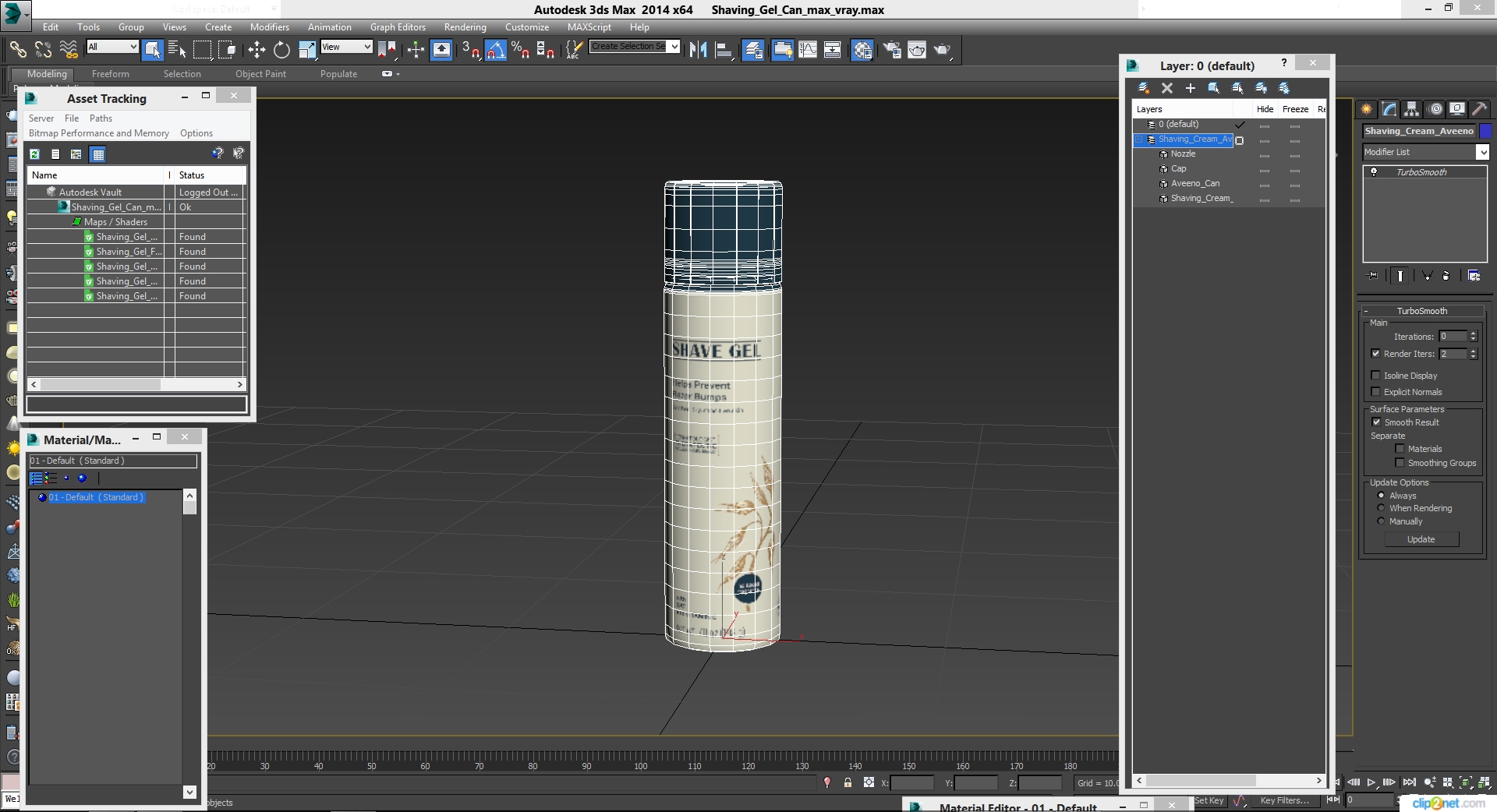Select the Link tool in main toolbar
This screenshot has height=812, width=1497.
coord(17,50)
